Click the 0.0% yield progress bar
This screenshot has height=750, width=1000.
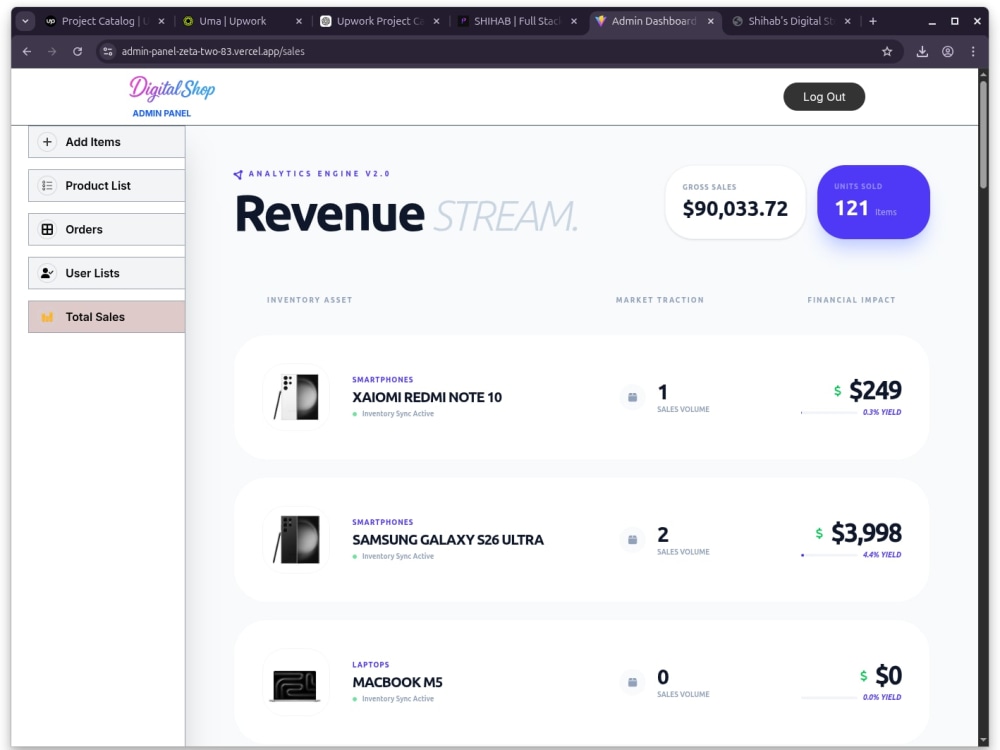click(829, 698)
